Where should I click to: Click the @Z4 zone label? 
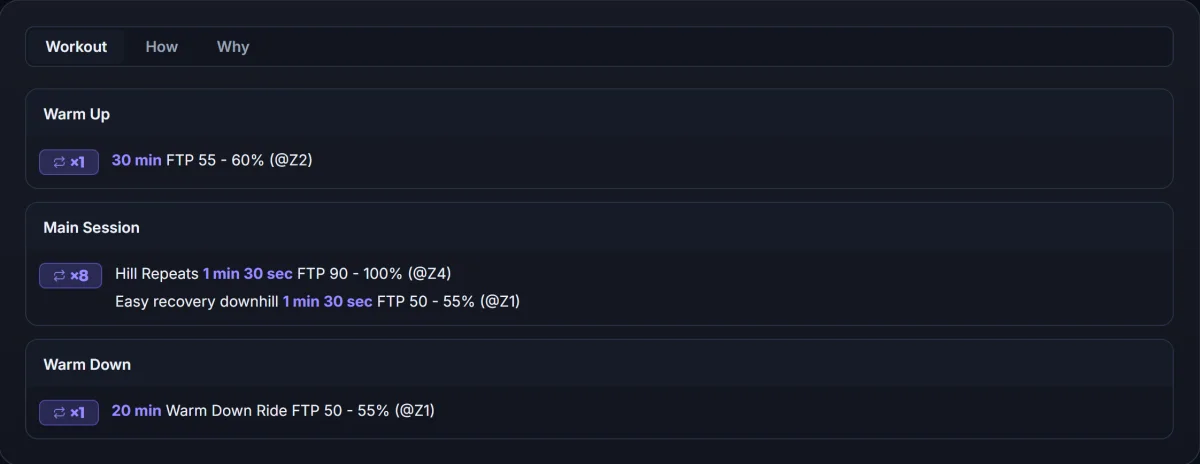[x=434, y=273]
